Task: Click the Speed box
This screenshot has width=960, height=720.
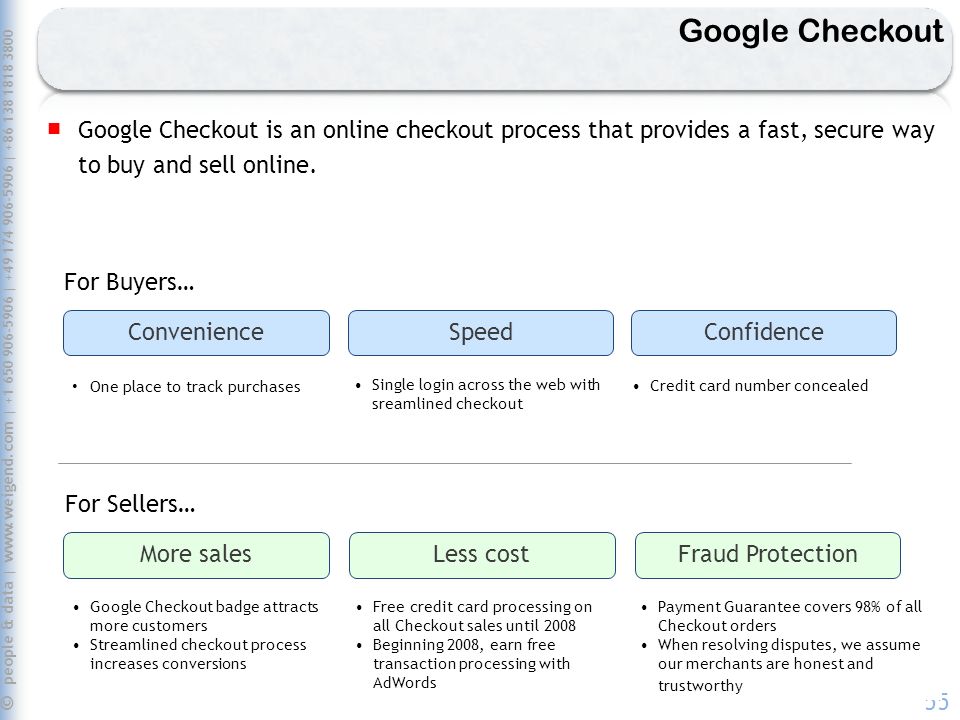Action: coord(481,332)
